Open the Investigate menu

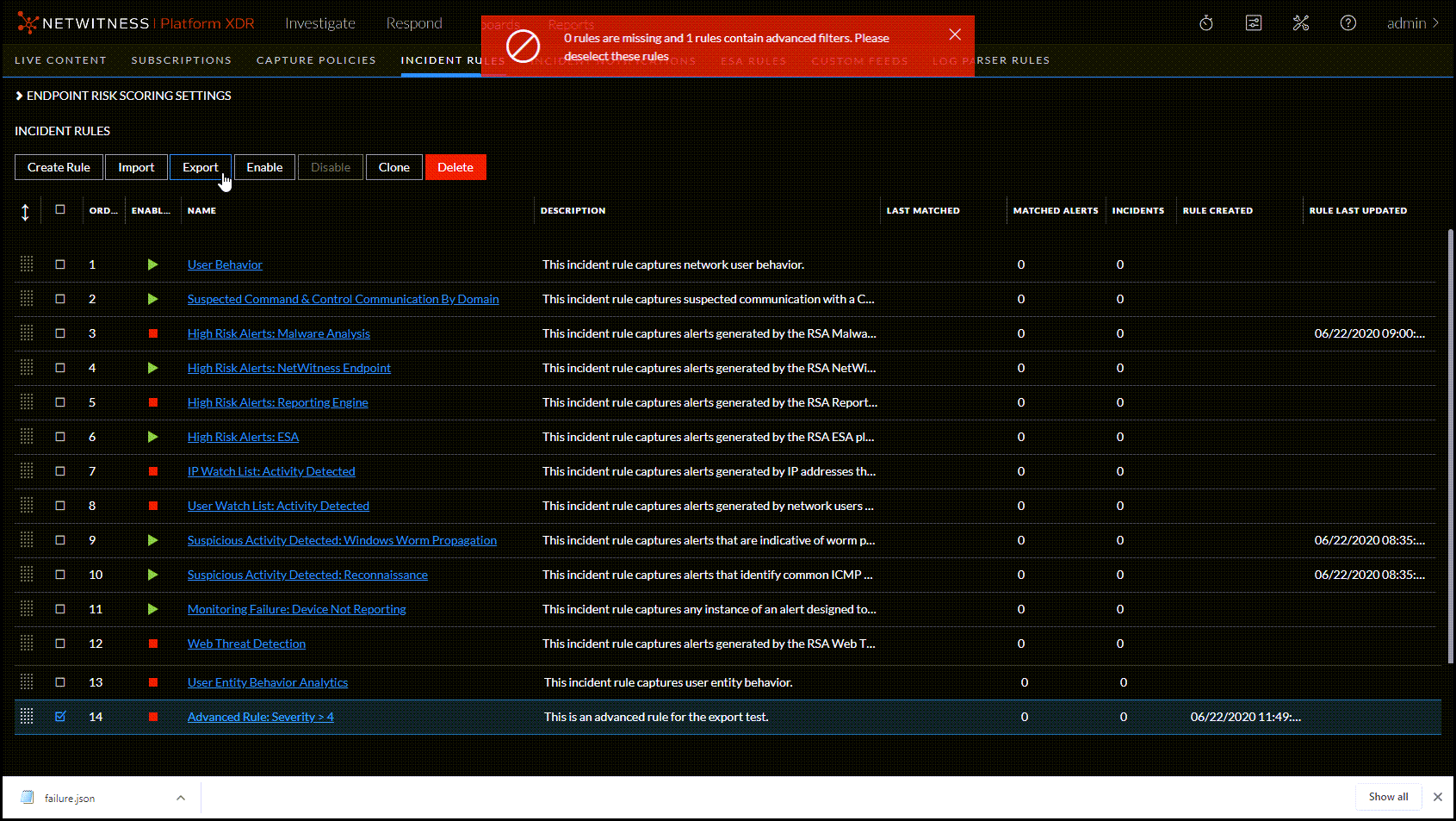(320, 23)
